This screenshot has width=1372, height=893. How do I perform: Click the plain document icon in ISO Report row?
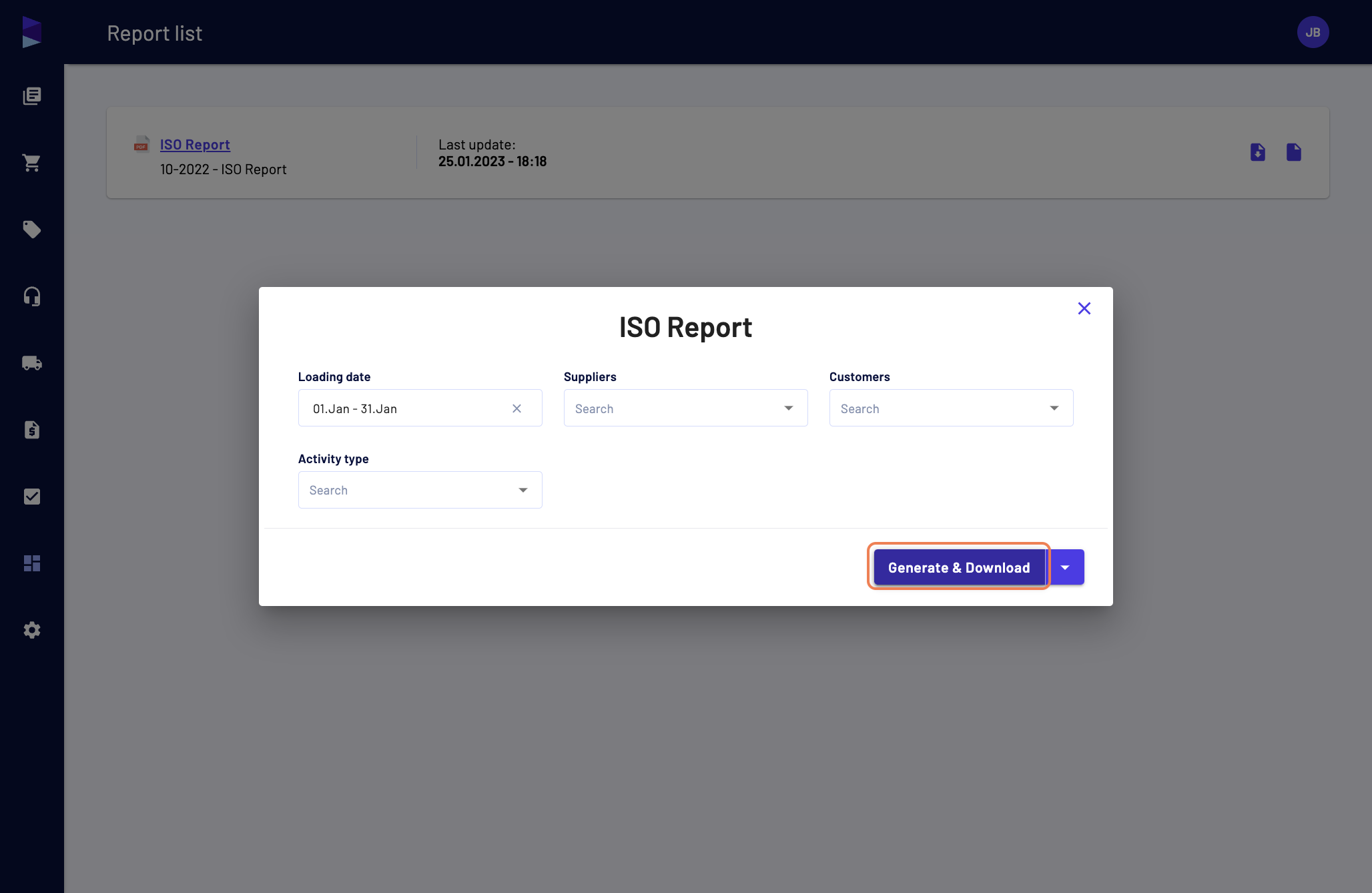pyautogui.click(x=1294, y=152)
